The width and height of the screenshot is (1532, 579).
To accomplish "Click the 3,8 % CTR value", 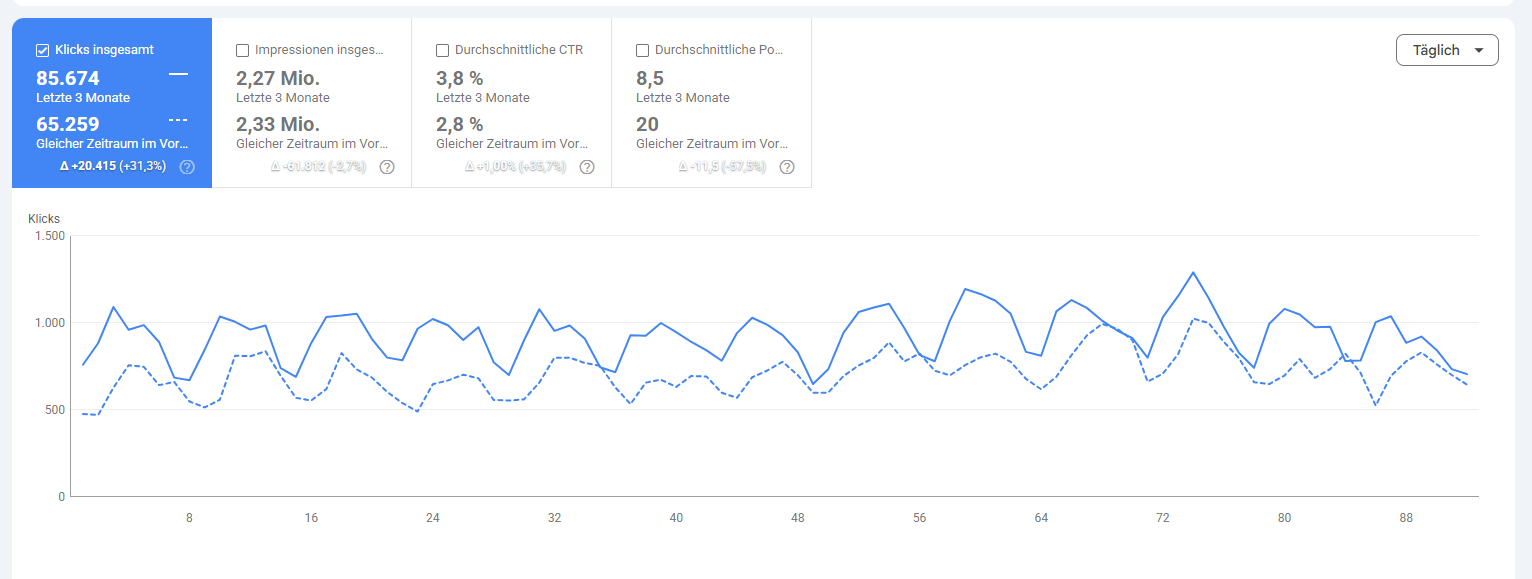I will (x=460, y=78).
